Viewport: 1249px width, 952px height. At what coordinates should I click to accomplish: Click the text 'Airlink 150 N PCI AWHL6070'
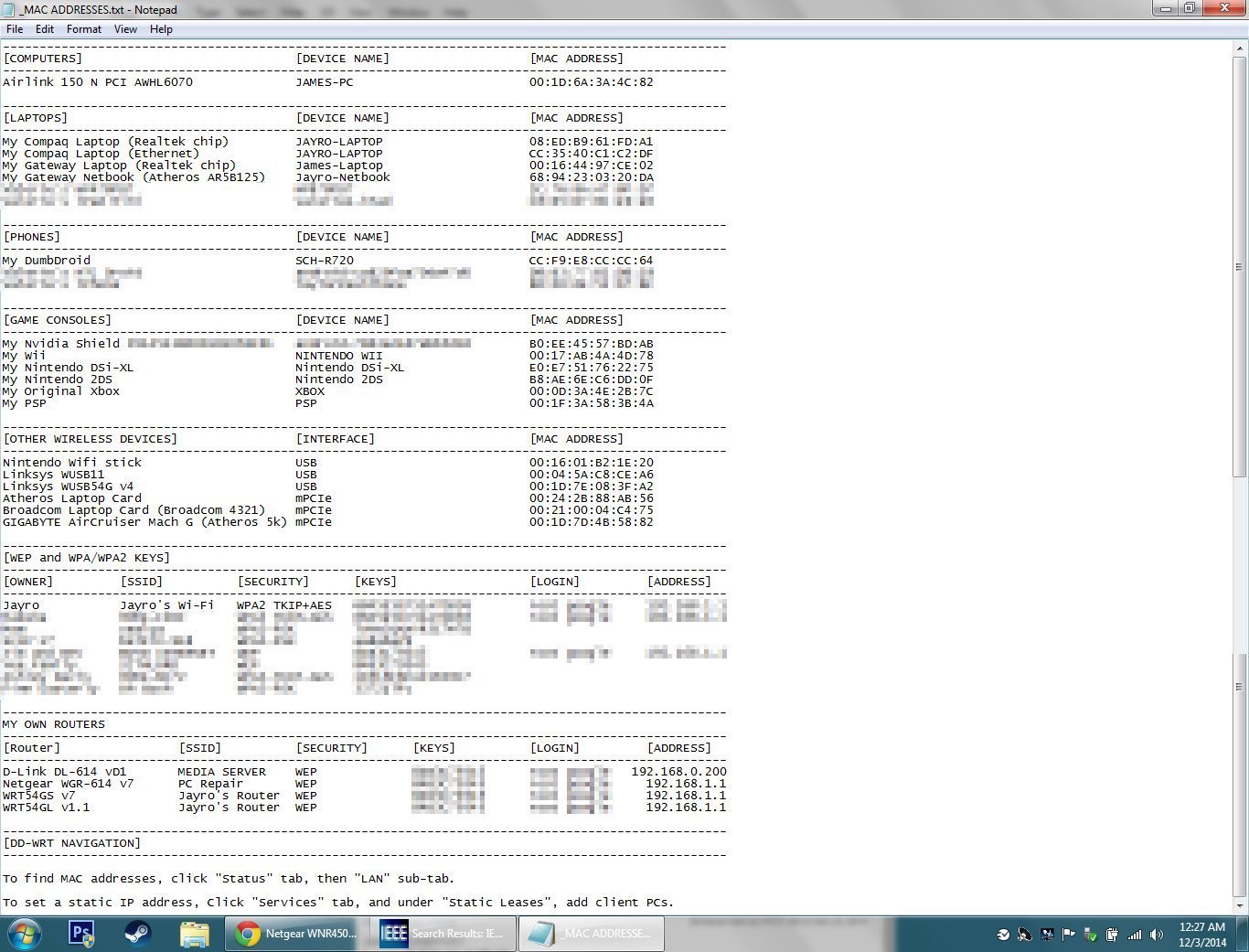tap(98, 82)
